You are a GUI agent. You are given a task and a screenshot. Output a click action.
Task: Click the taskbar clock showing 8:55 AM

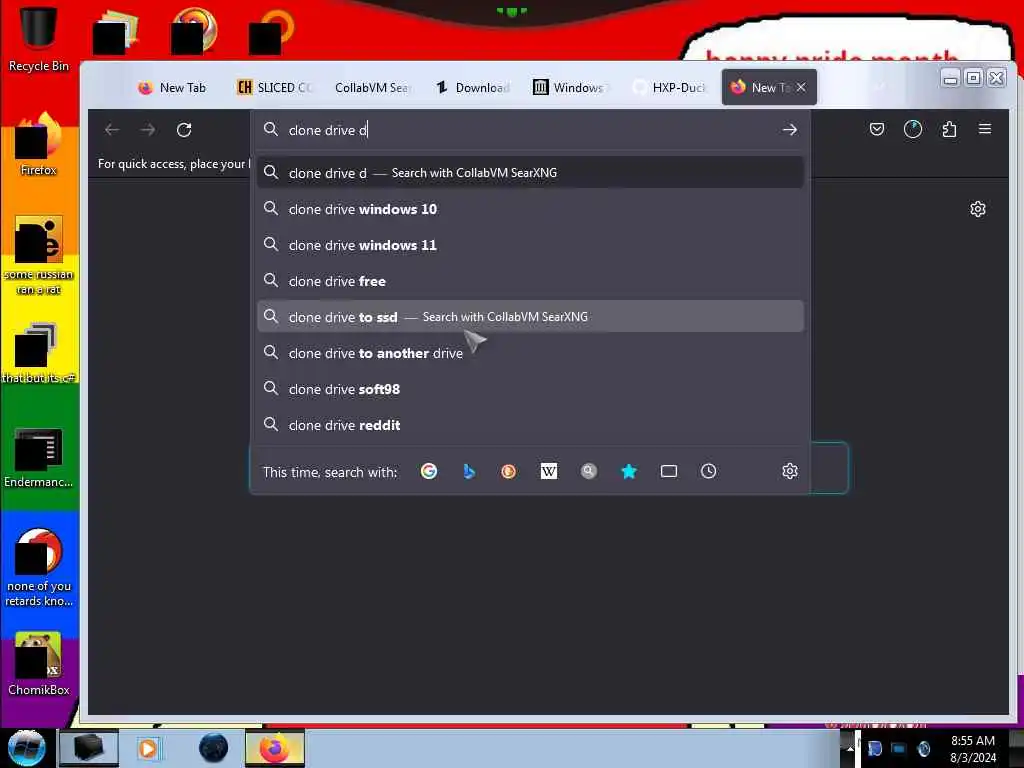pyautogui.click(x=972, y=748)
